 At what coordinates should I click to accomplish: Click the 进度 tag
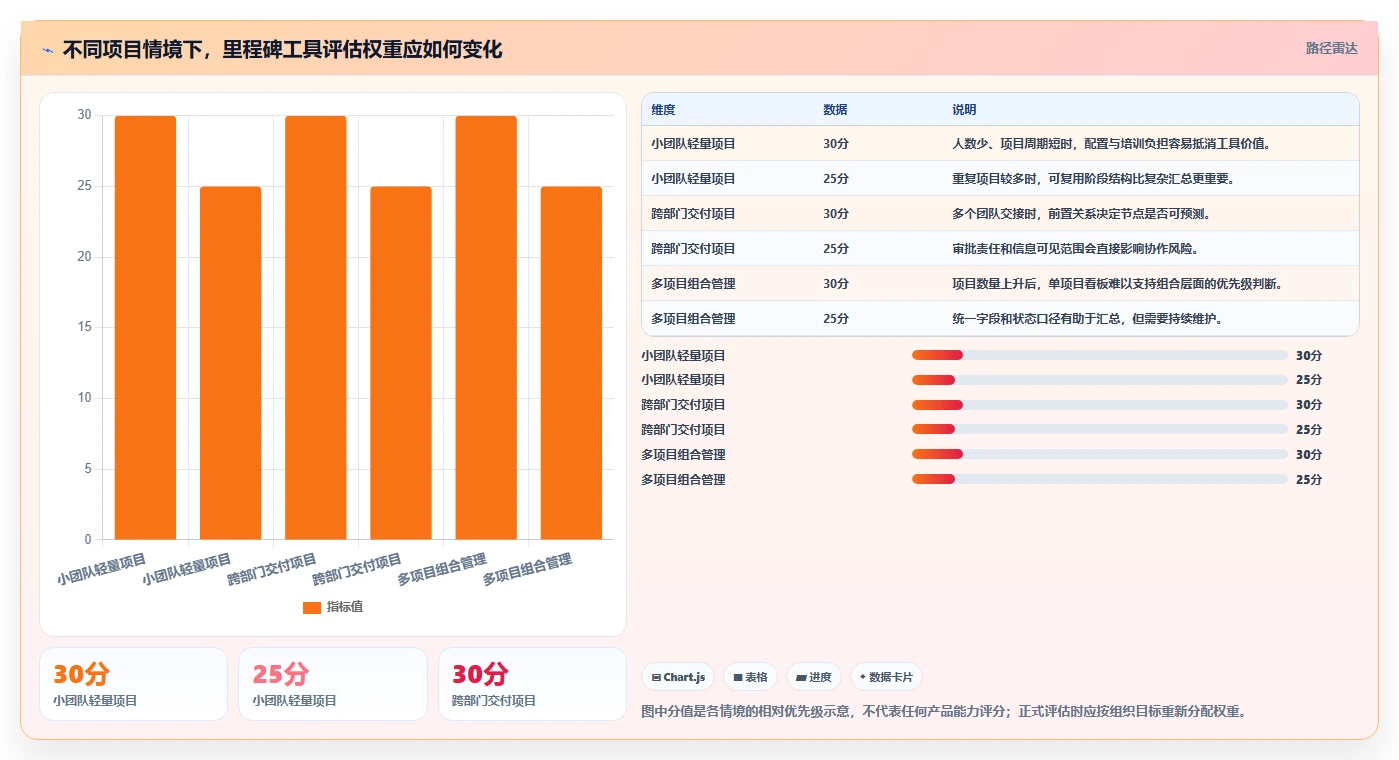(x=814, y=677)
